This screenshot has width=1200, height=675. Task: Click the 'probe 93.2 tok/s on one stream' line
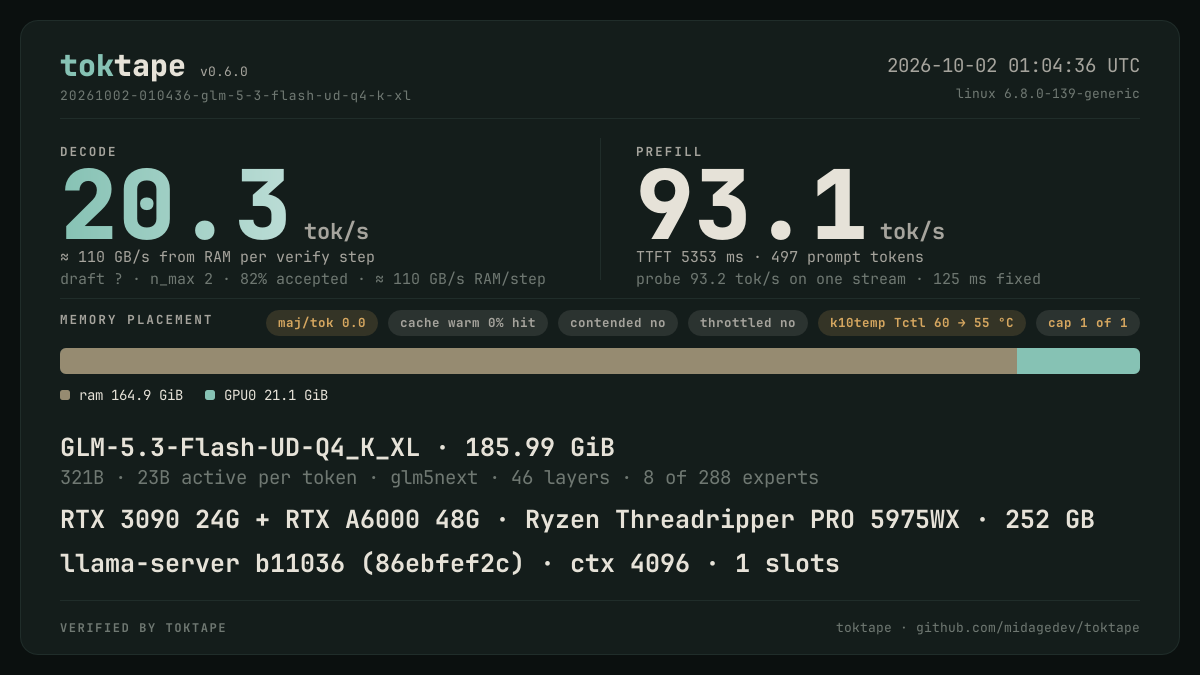pyautogui.click(x=838, y=279)
